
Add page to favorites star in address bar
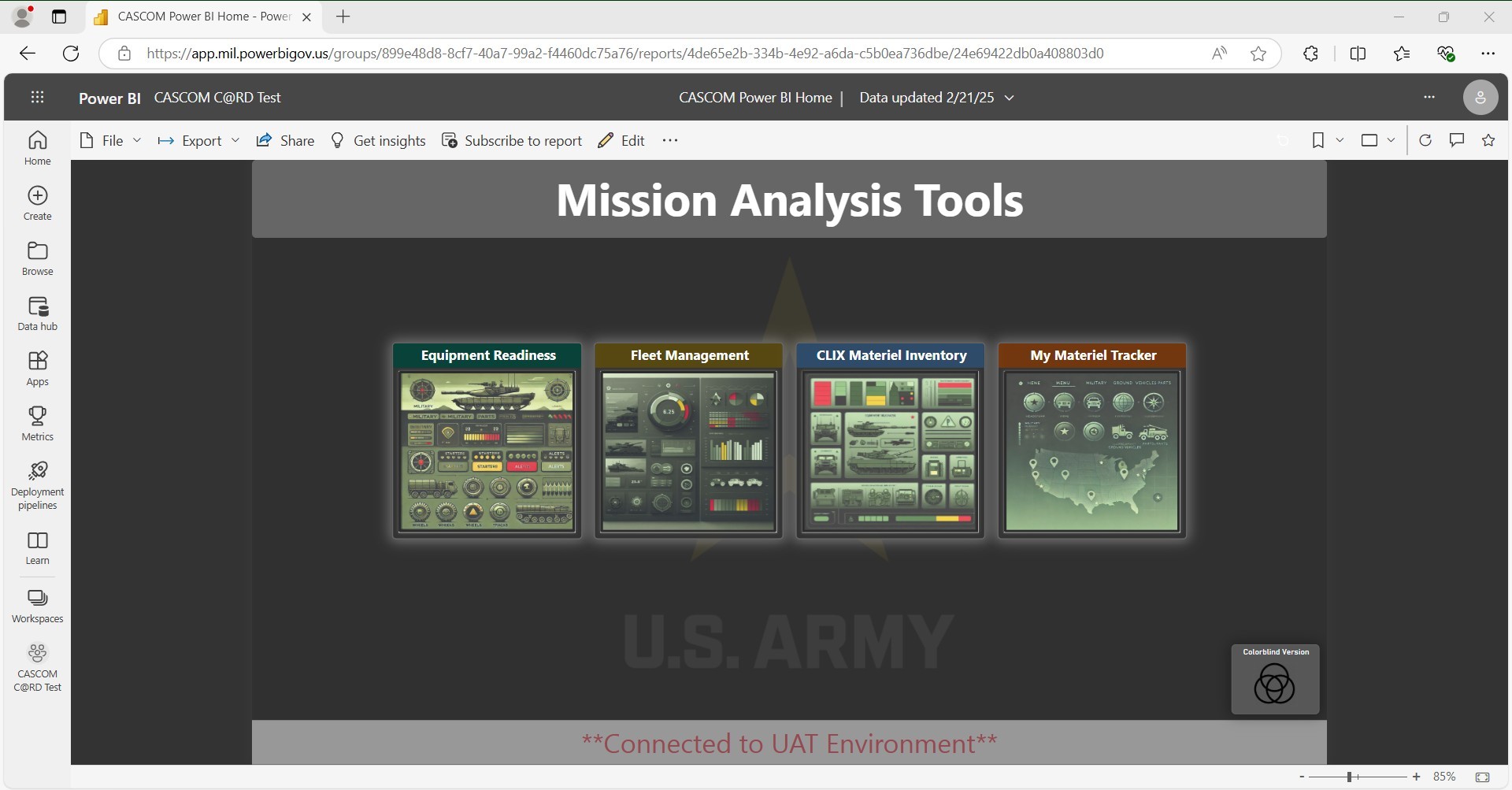tap(1258, 54)
